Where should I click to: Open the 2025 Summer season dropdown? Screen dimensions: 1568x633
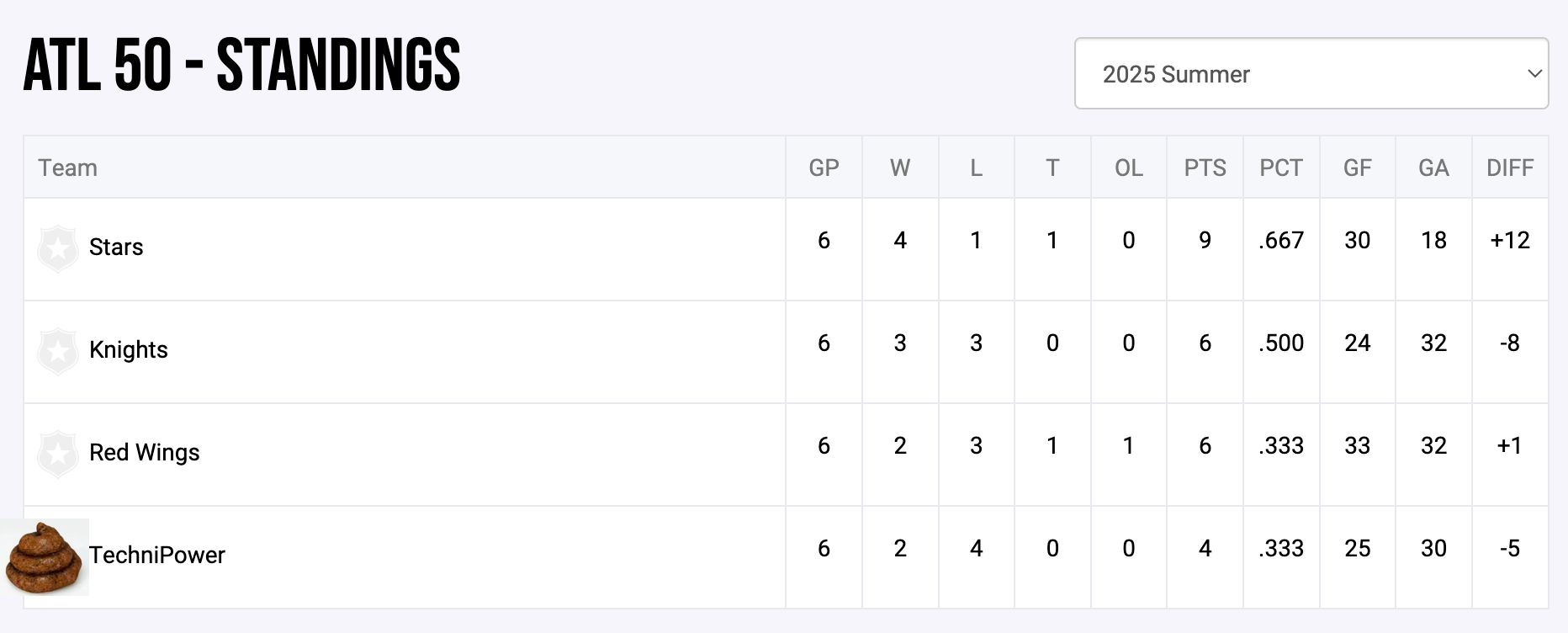click(x=1311, y=74)
